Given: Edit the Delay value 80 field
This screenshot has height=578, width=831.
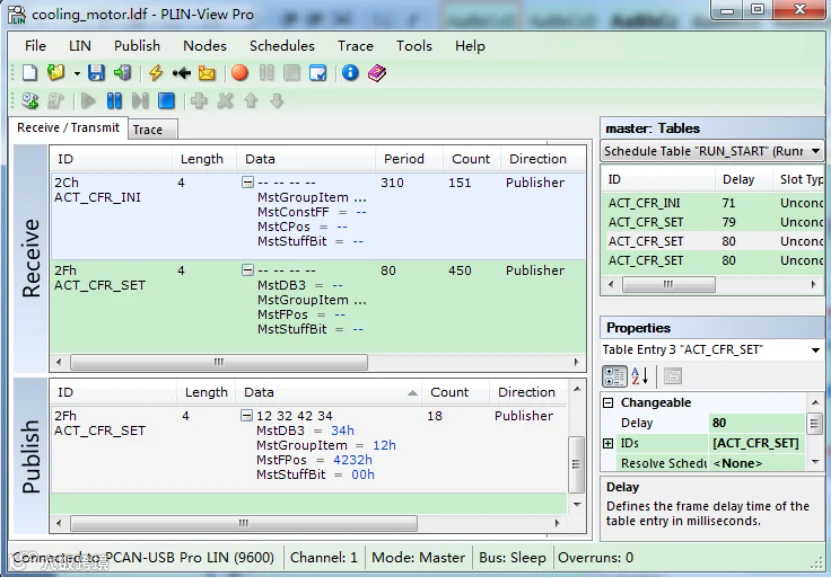Looking at the screenshot, I should tap(756, 423).
